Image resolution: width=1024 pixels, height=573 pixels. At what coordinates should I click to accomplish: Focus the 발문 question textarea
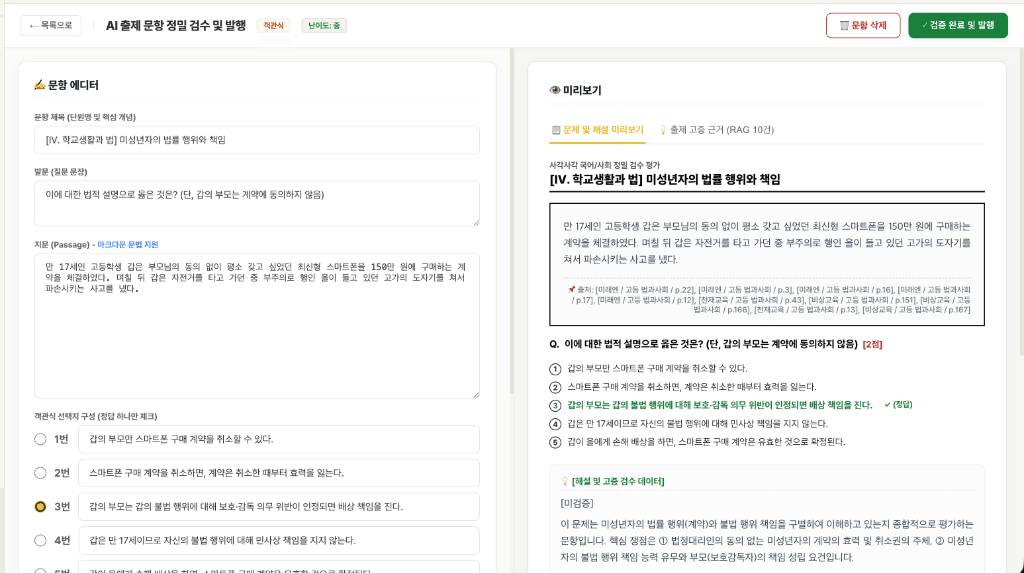click(x=257, y=203)
